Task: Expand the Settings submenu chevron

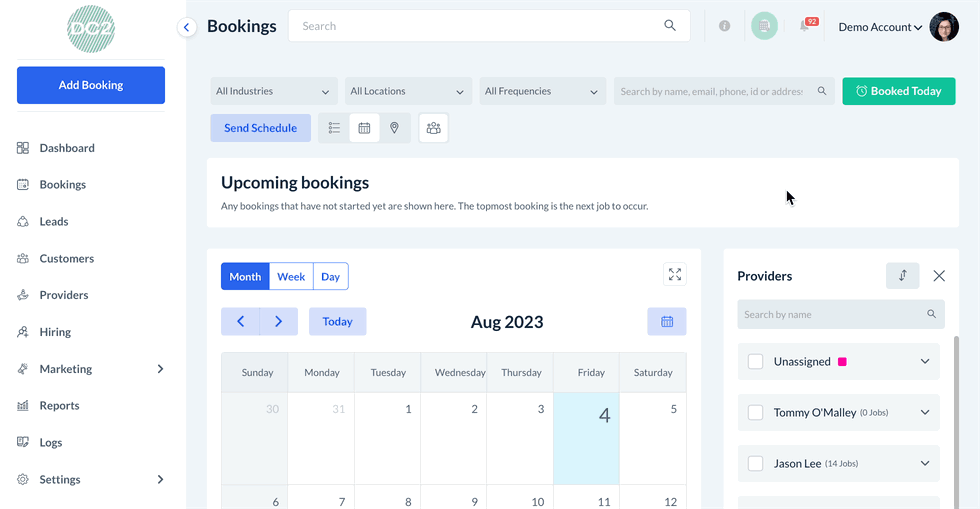Action: (160, 480)
